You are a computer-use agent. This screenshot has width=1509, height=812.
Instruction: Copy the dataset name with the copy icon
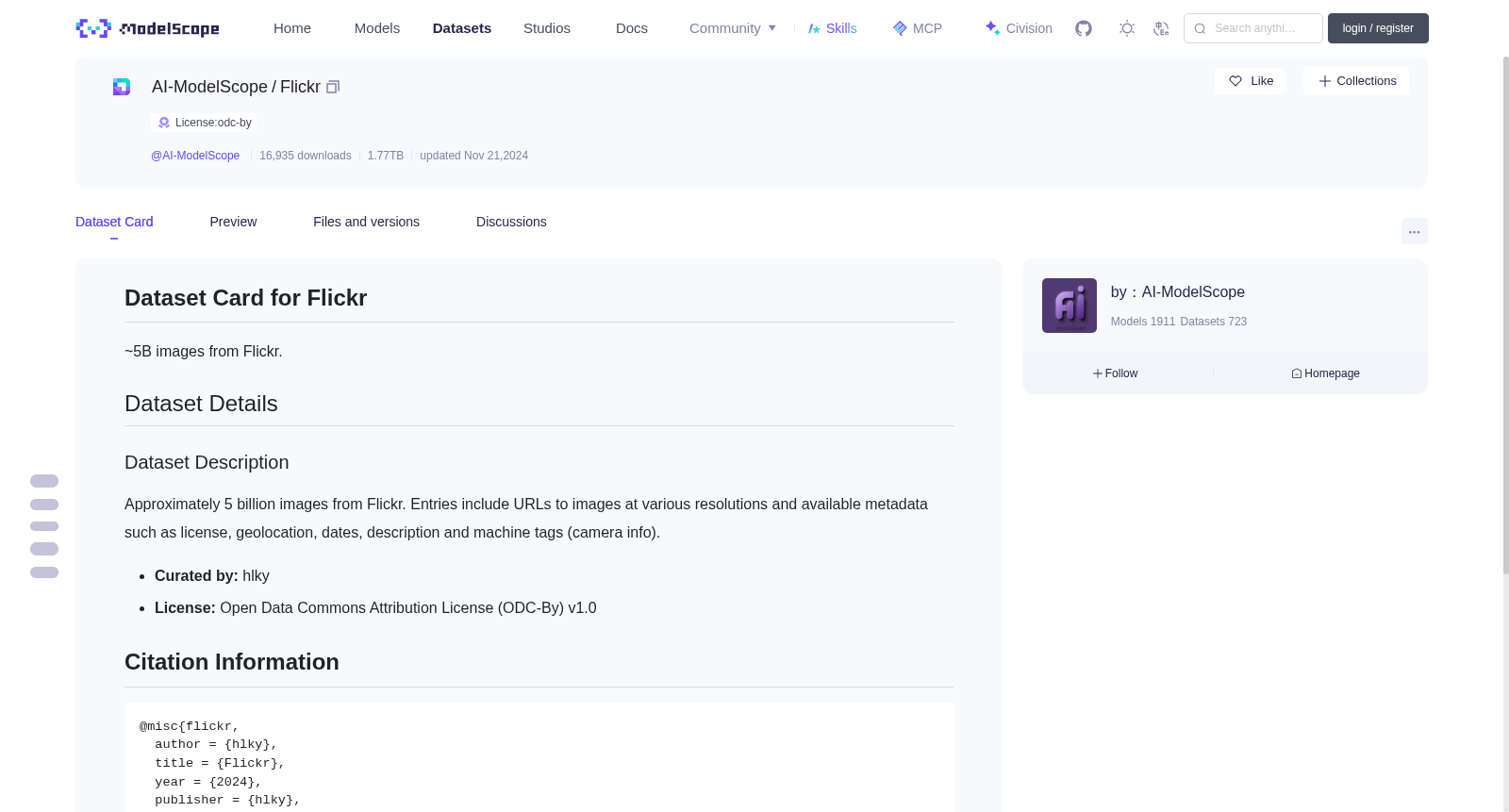[333, 87]
